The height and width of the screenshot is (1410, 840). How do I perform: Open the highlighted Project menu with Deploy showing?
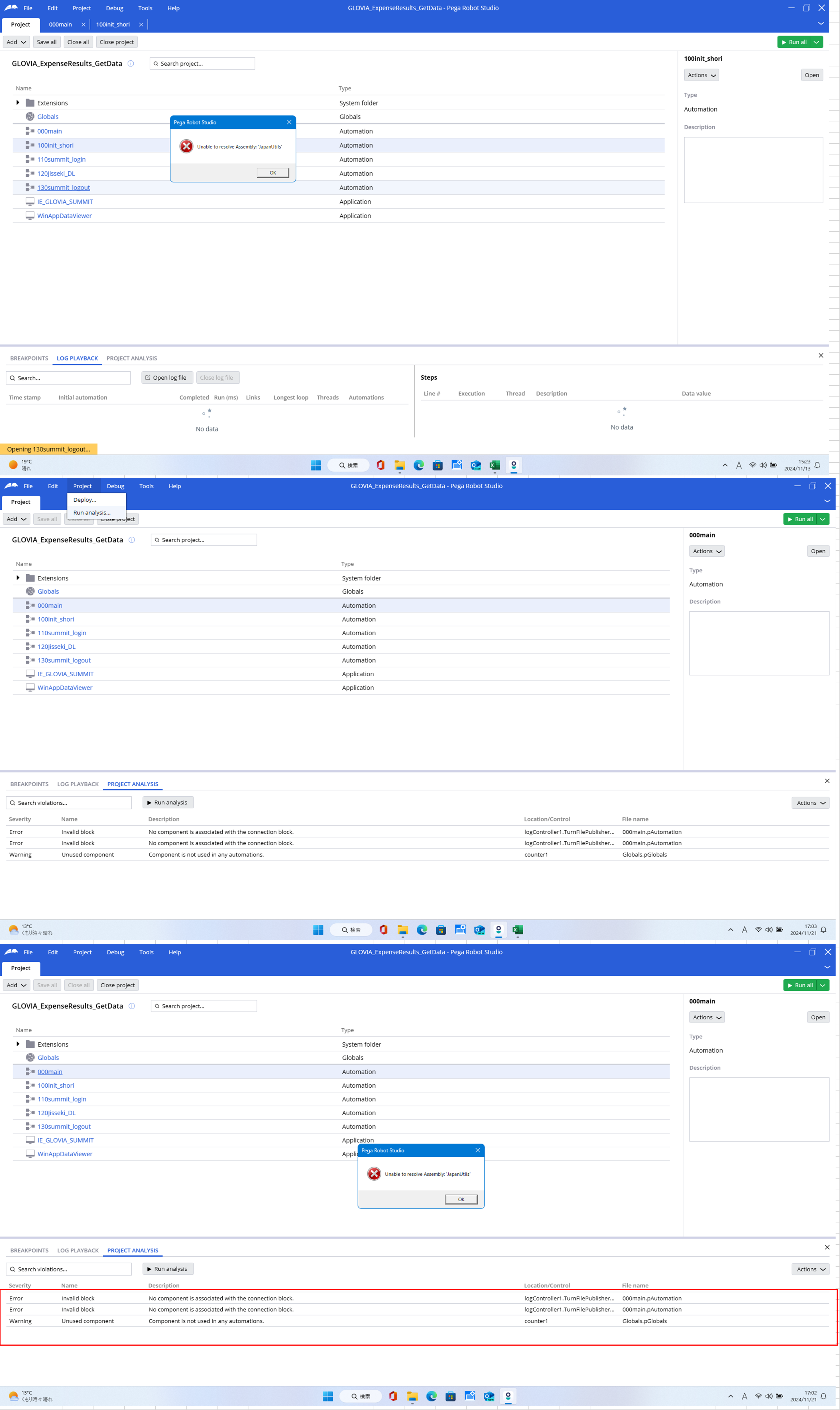[x=82, y=486]
